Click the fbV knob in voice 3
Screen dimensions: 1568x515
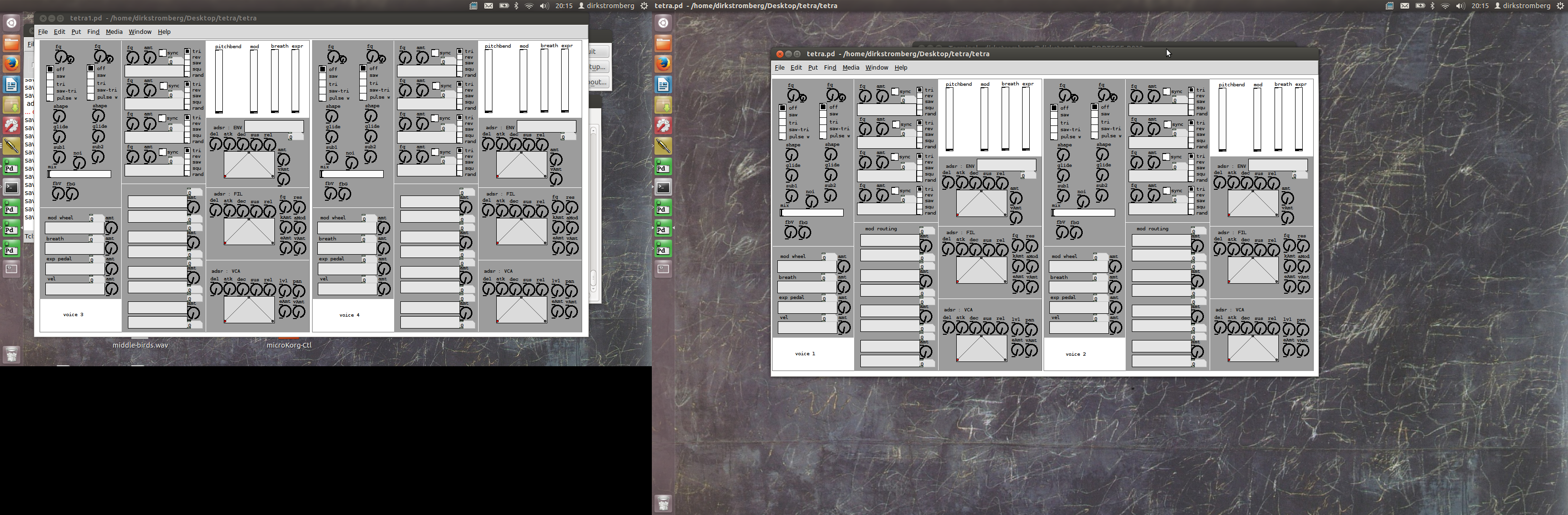coord(57,194)
